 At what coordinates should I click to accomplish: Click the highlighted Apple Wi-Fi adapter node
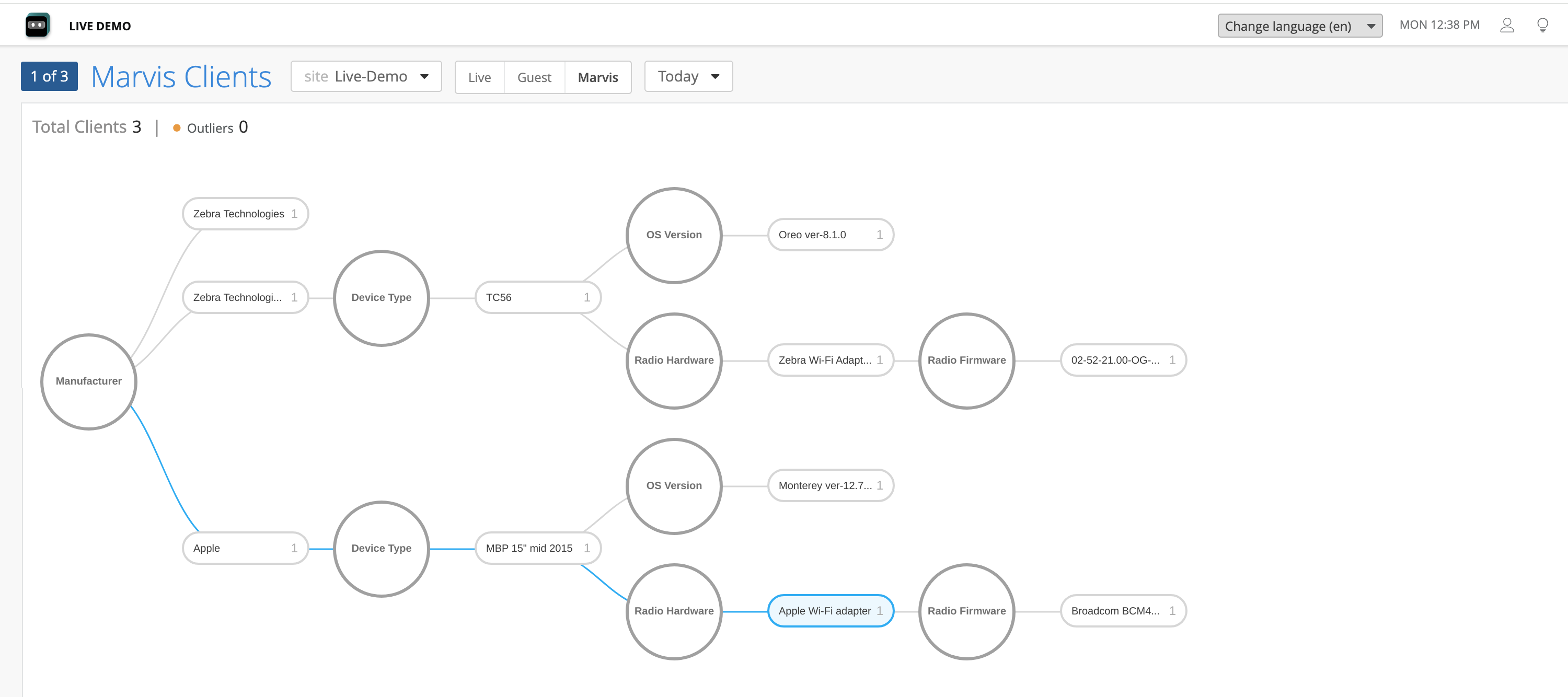[831, 611]
